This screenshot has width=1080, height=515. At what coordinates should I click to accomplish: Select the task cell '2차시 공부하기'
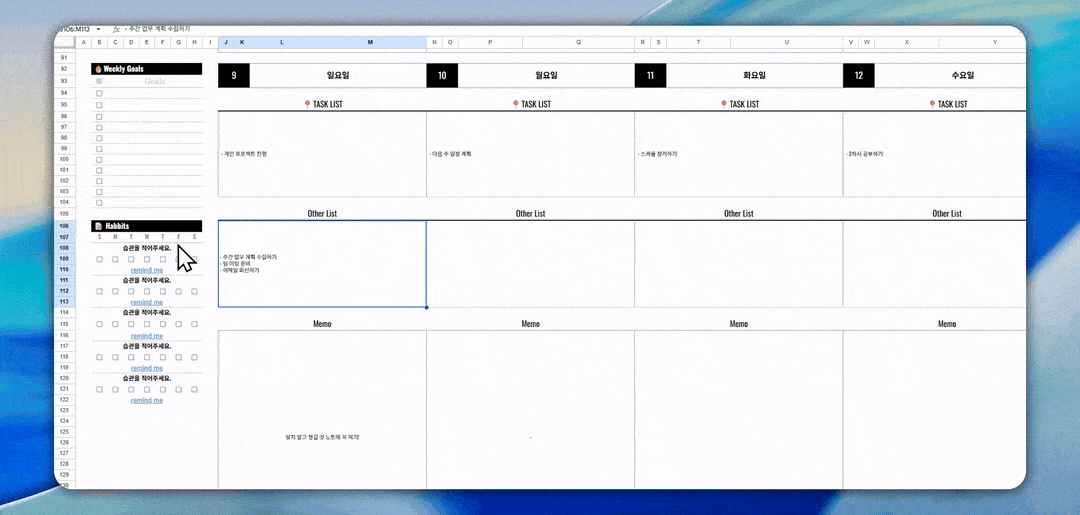click(934, 154)
